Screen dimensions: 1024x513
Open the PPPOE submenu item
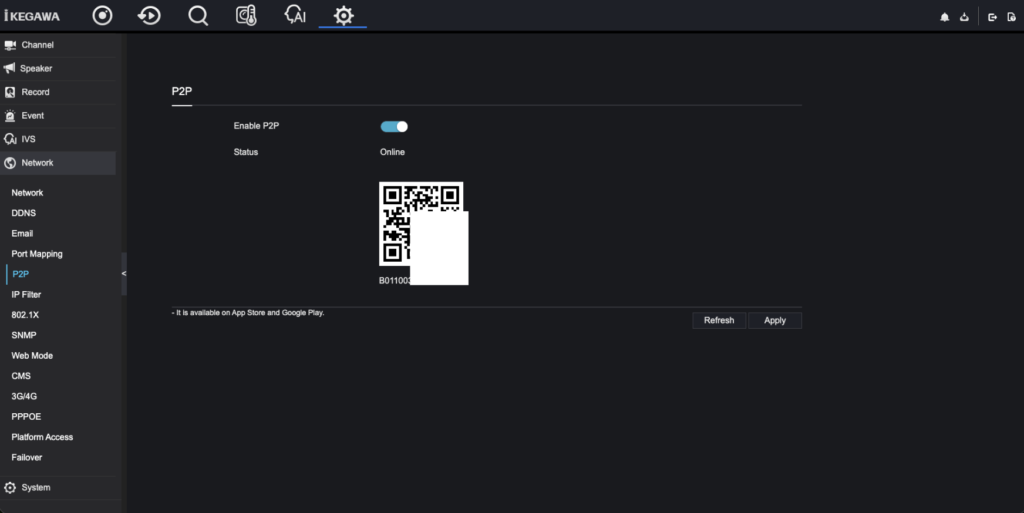(x=26, y=416)
